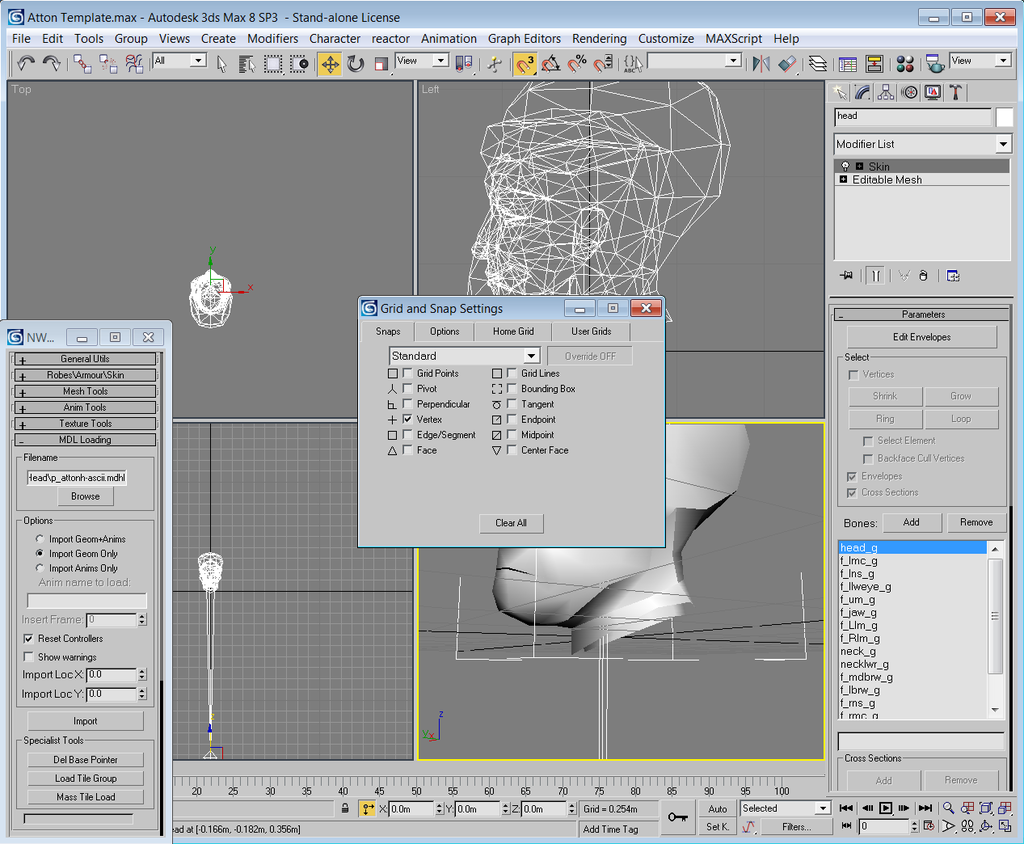Uncheck Reset Controllers checkbox

(x=28, y=639)
